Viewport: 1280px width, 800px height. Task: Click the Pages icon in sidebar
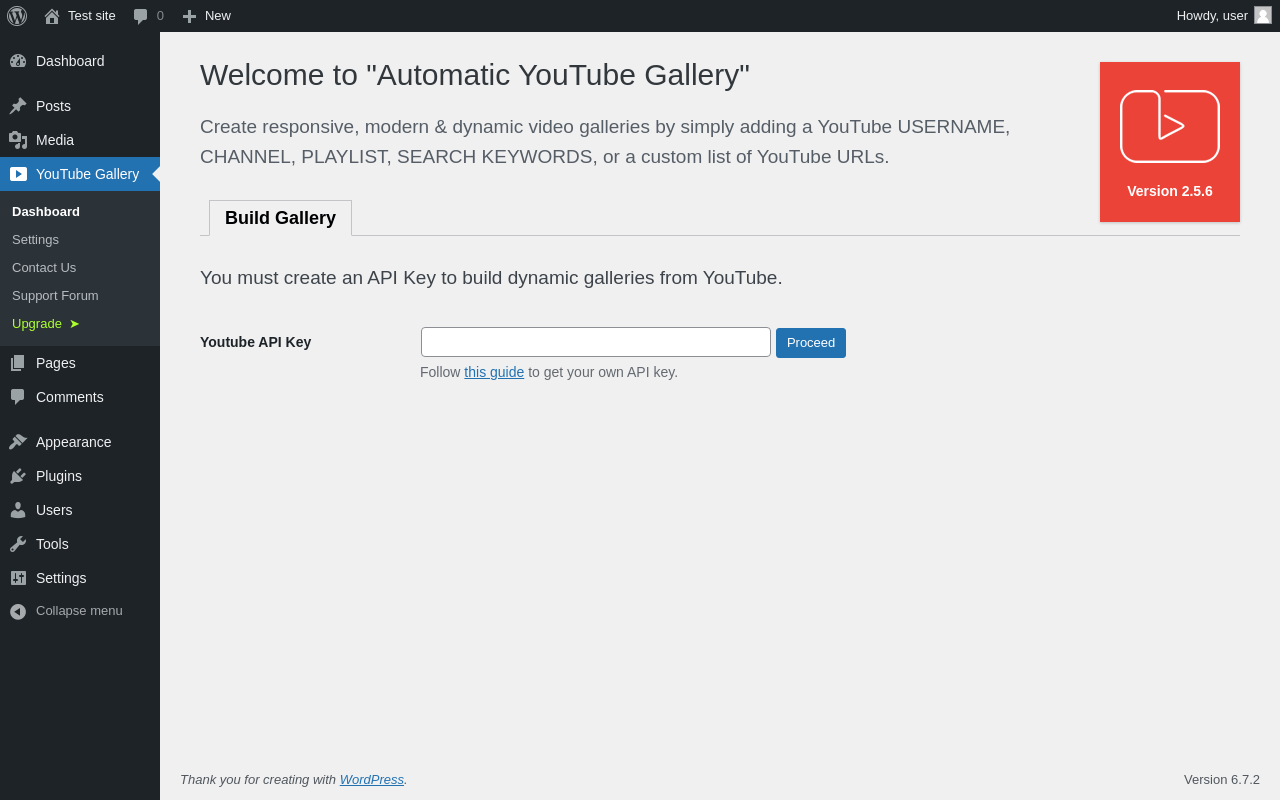click(18, 363)
